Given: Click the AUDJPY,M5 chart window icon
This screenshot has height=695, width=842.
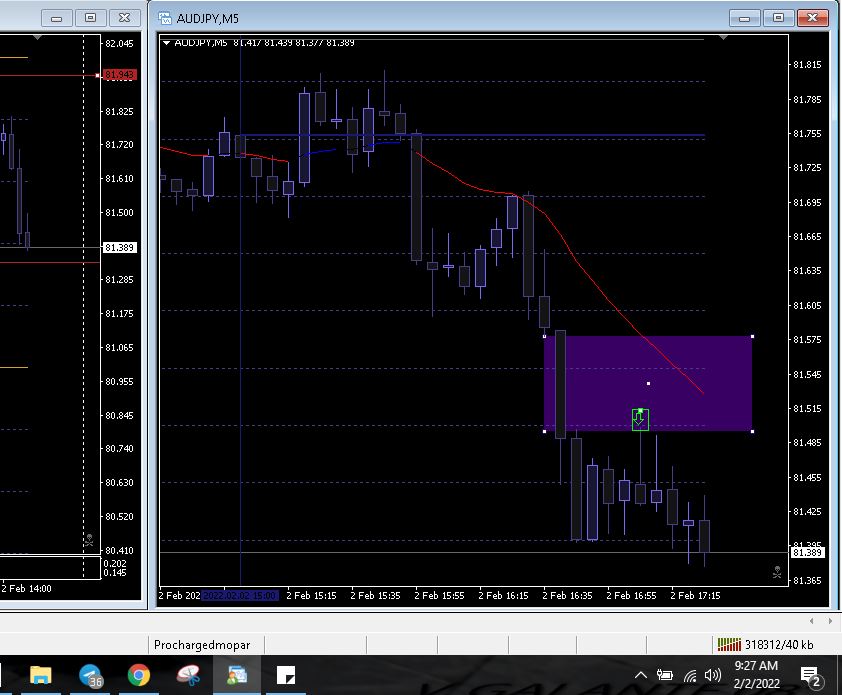Looking at the screenshot, I should pos(165,18).
